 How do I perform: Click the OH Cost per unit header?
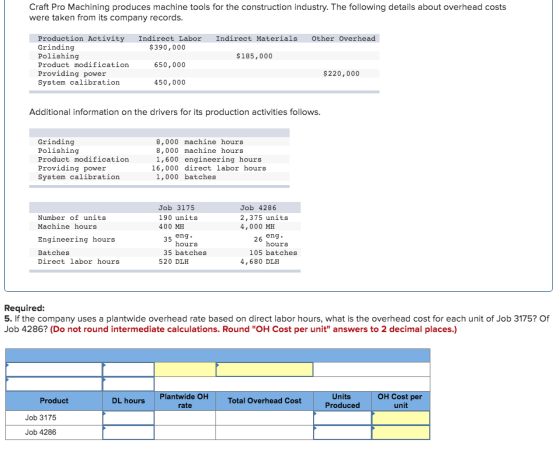point(401,401)
